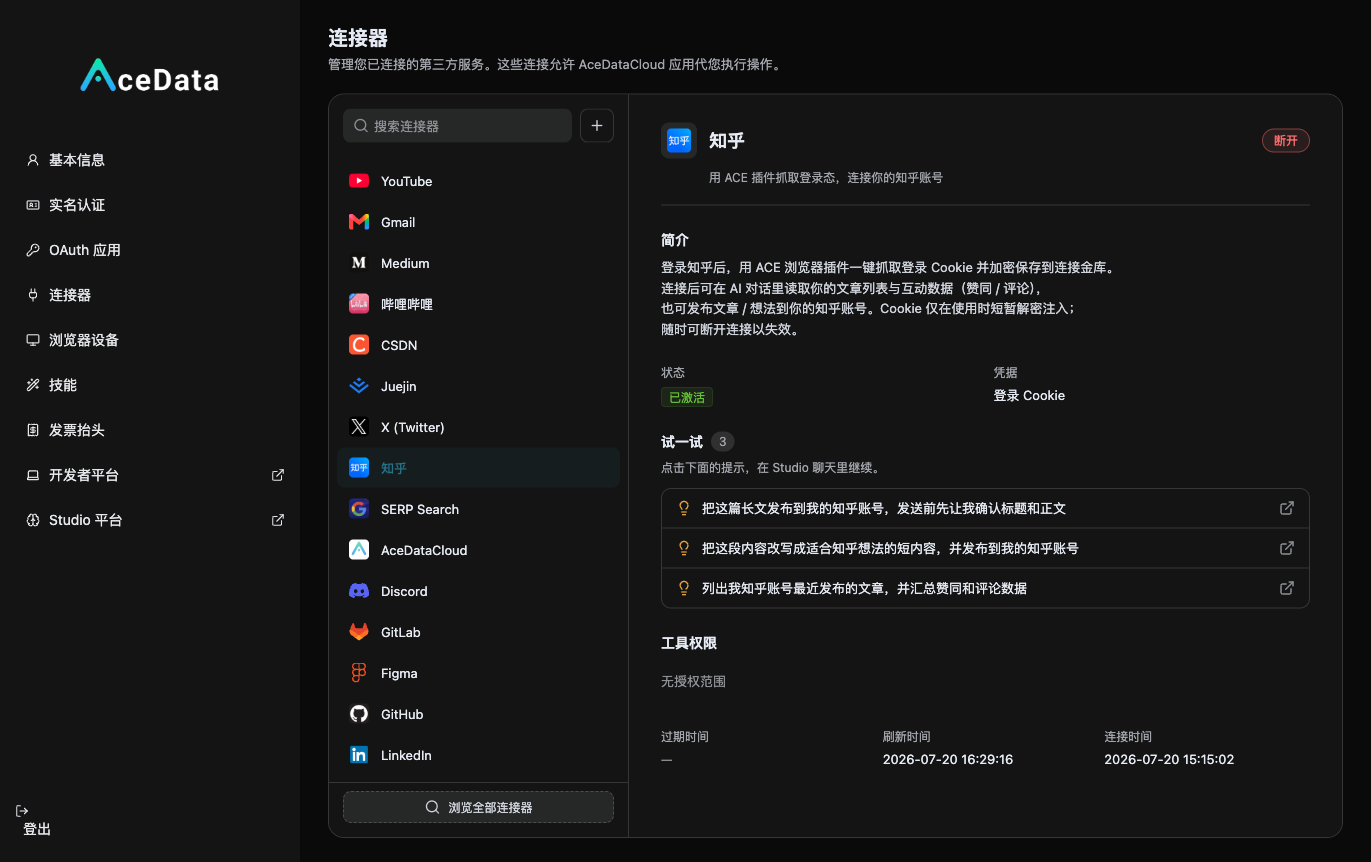Click the Discord logo icon

point(359,591)
